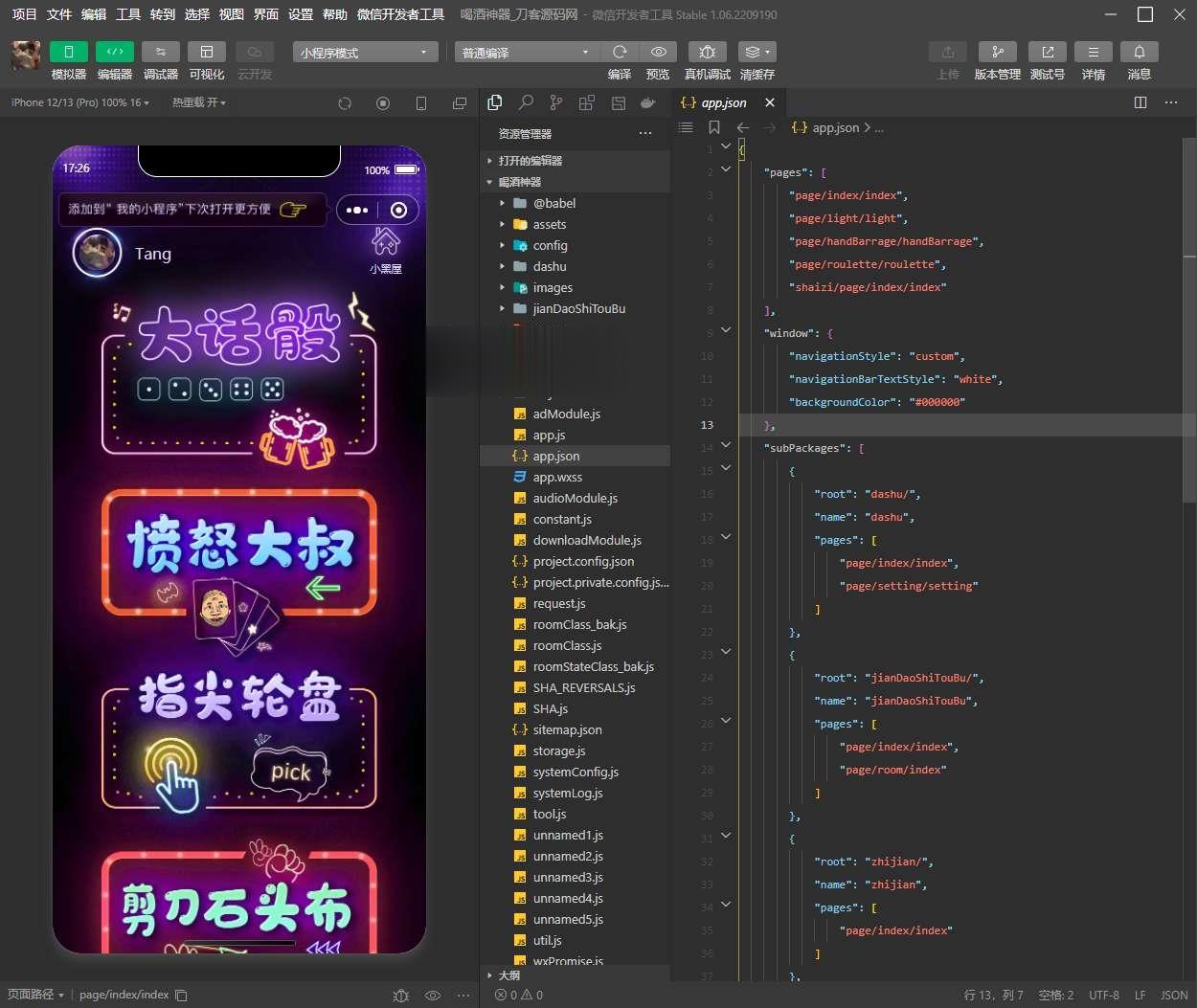Viewport: 1197px width, 1008px height.
Task: Click the simulator refresh icon
Action: coord(345,102)
